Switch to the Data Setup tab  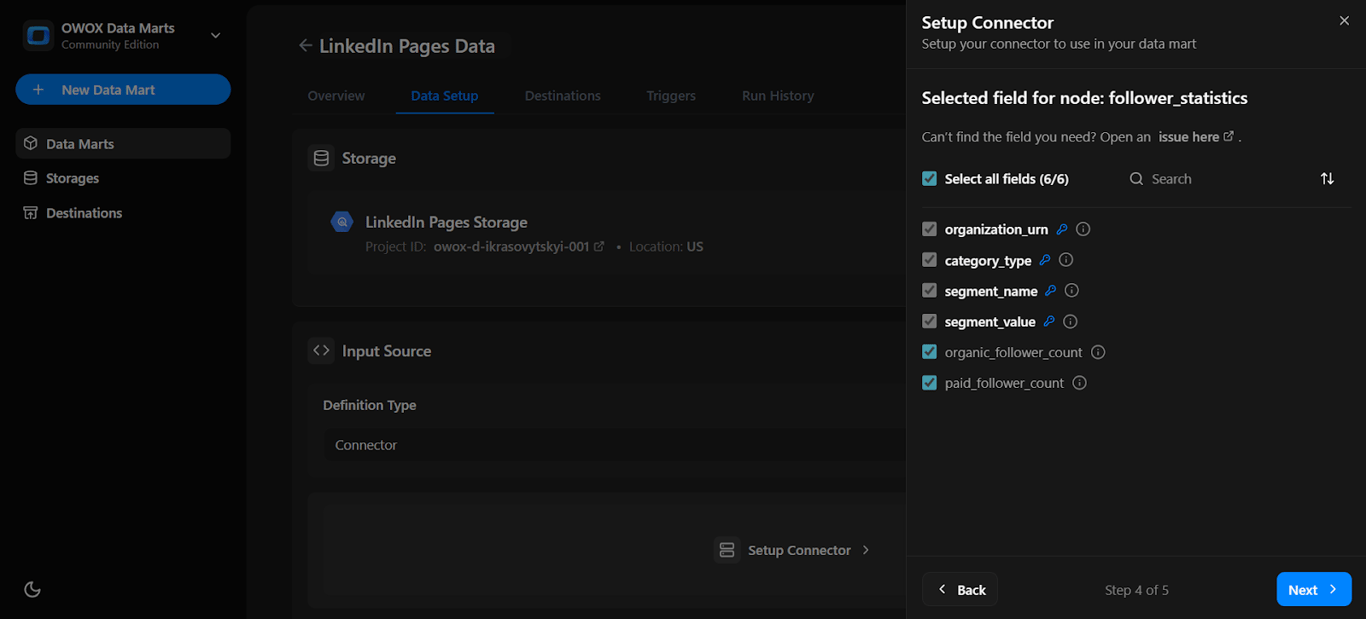(445, 96)
